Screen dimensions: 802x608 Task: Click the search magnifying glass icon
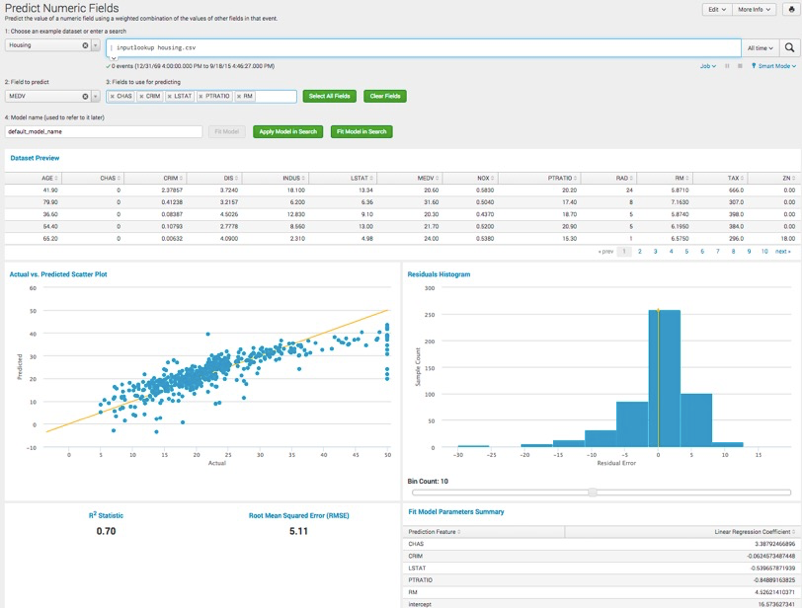click(789, 47)
